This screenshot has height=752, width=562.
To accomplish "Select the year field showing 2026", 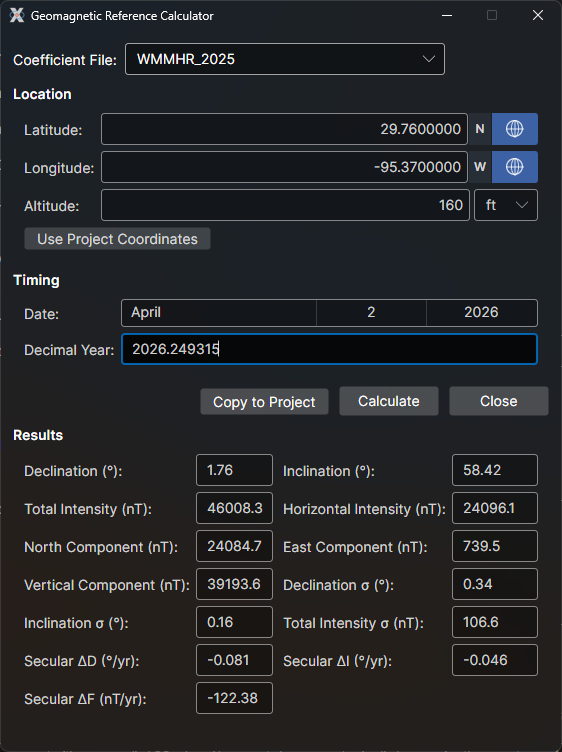I will [x=482, y=313].
